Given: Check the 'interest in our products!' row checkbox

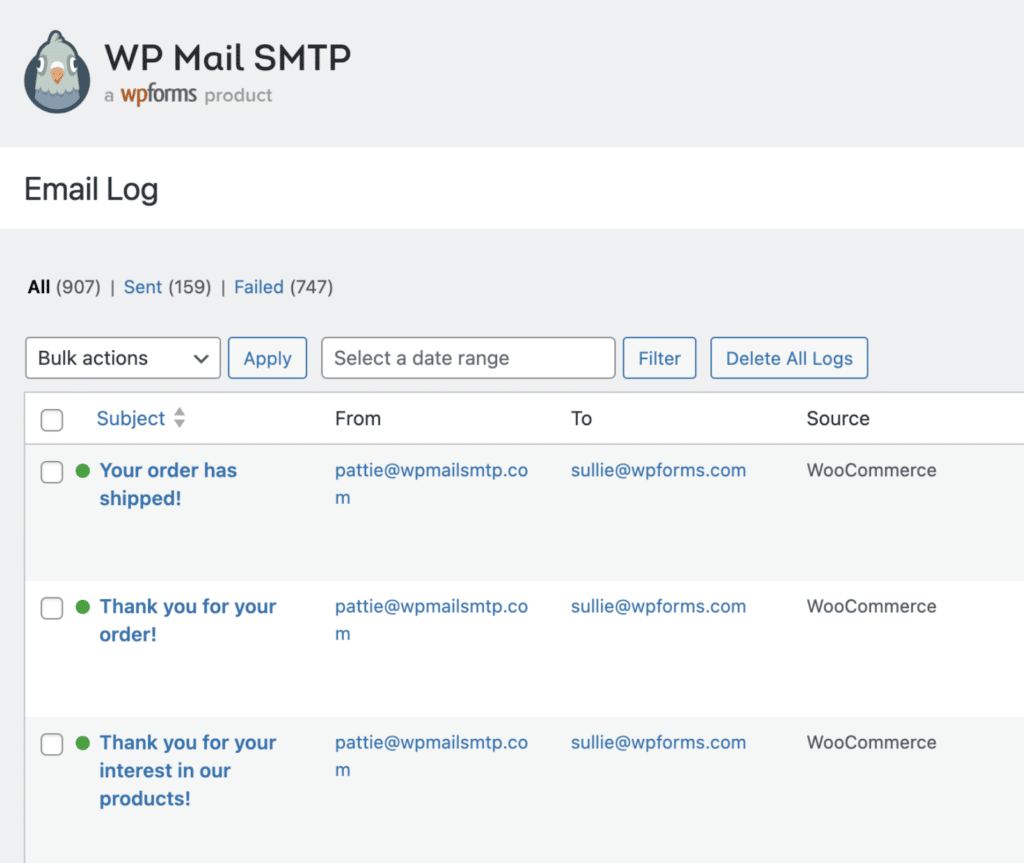Looking at the screenshot, I should pos(52,744).
